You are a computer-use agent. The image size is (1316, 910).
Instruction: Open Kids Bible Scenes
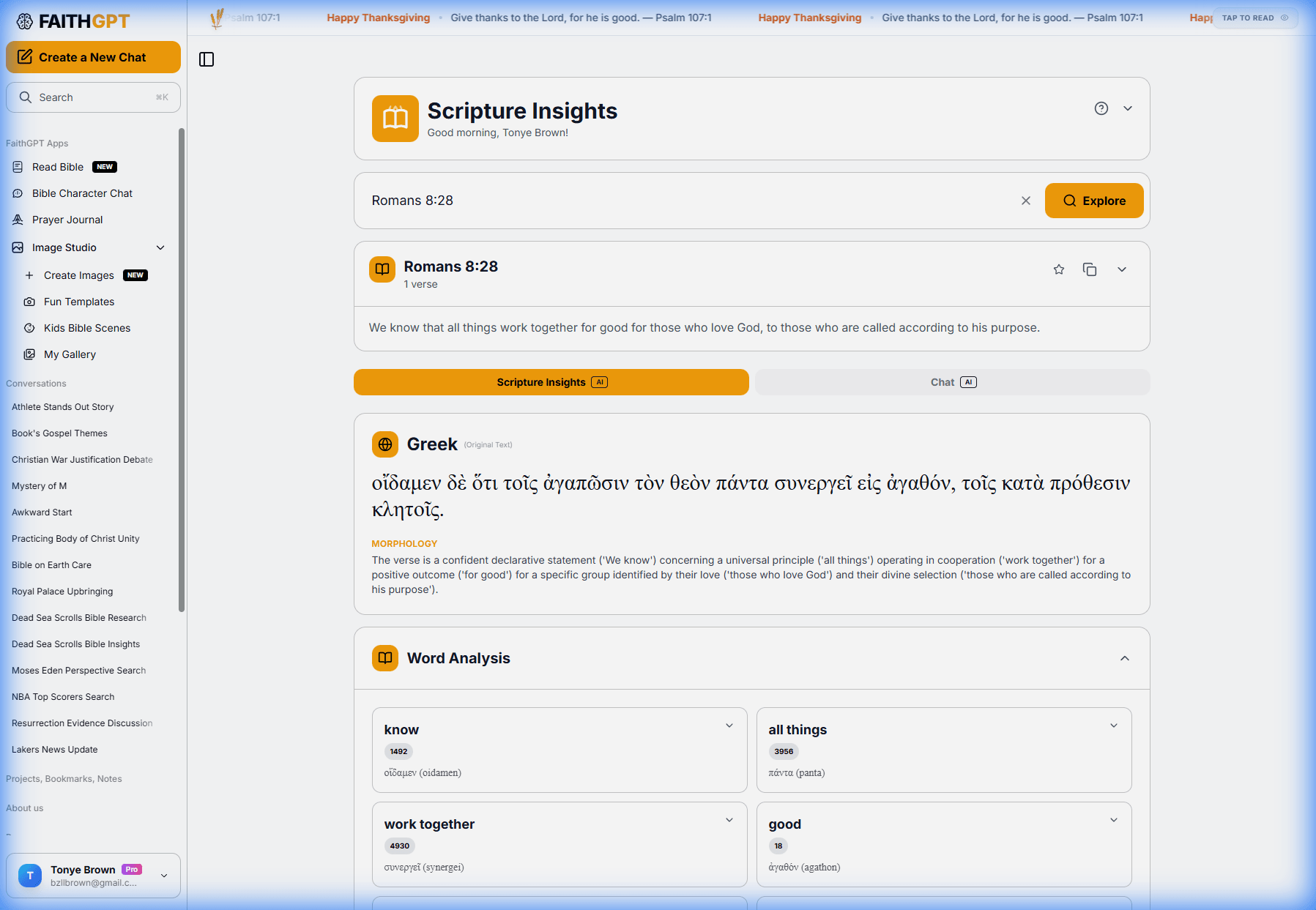87,328
